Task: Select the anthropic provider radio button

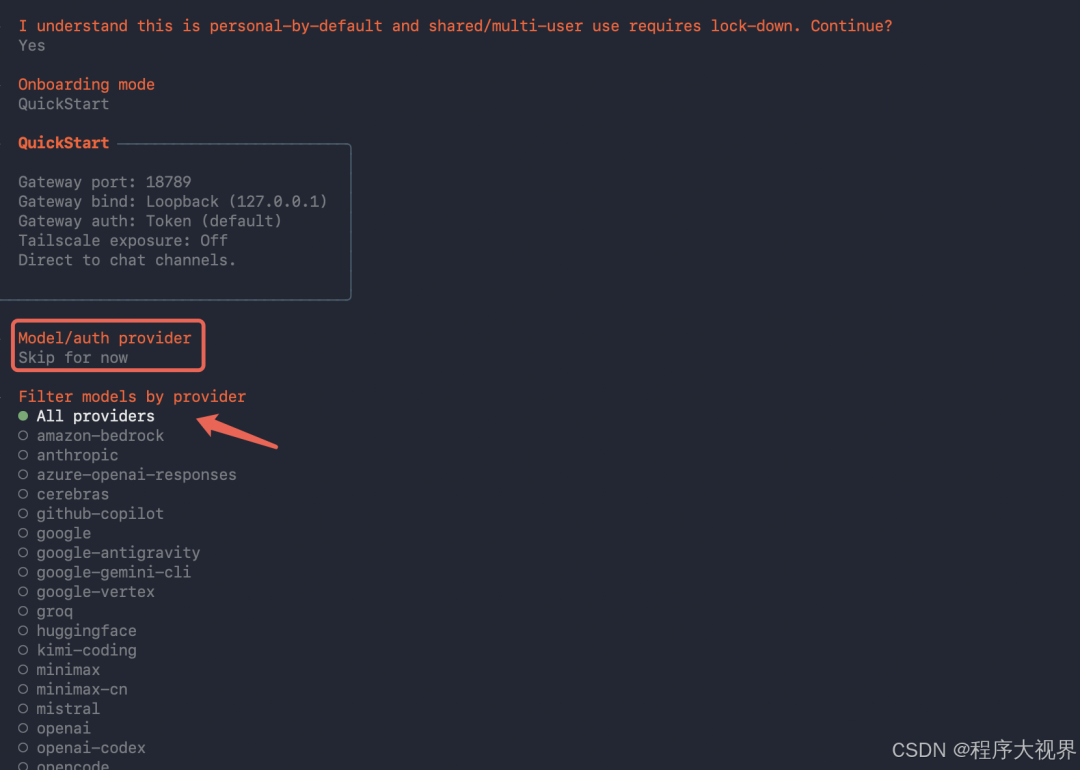Action: coord(77,455)
